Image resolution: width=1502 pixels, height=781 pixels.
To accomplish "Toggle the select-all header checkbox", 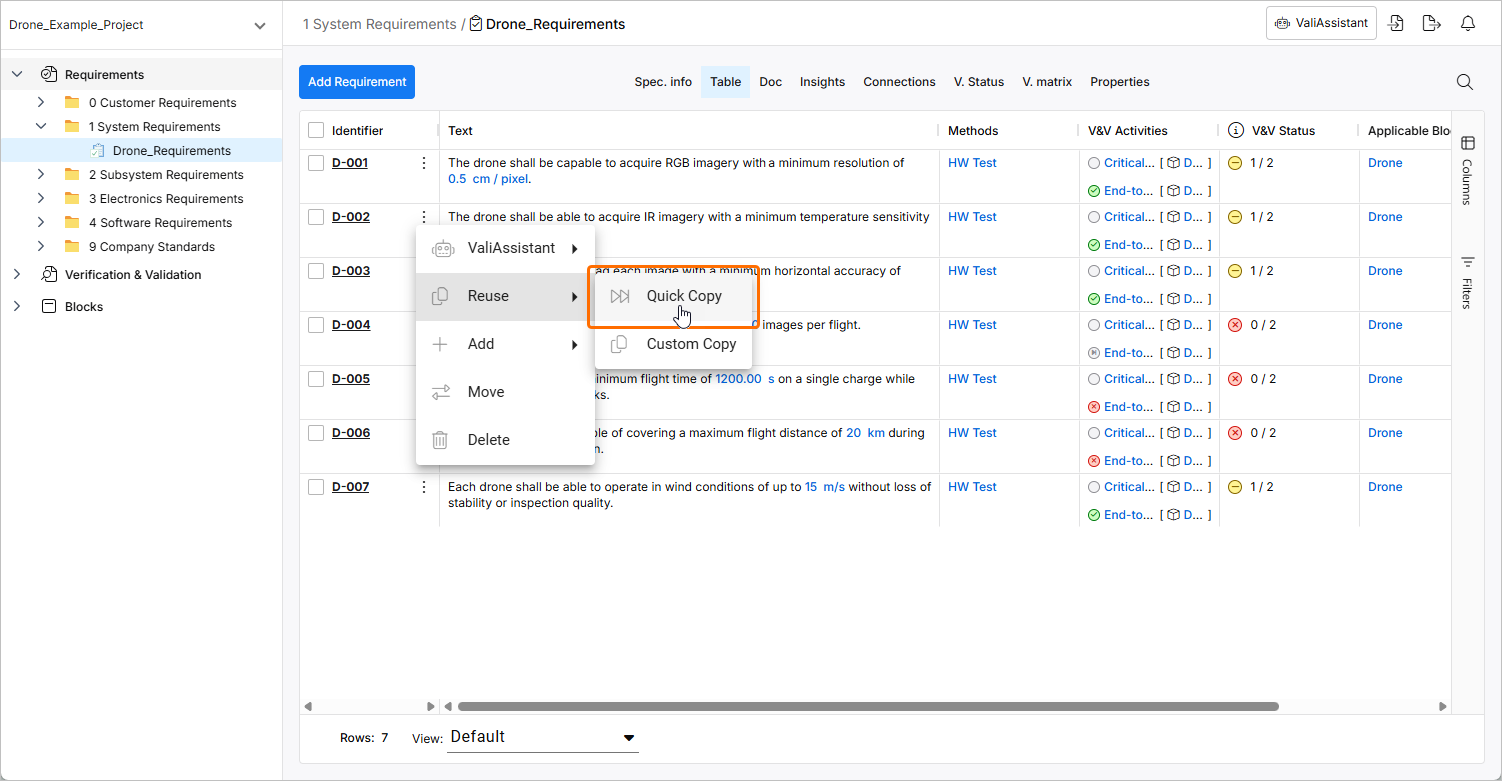I will click(x=316, y=131).
